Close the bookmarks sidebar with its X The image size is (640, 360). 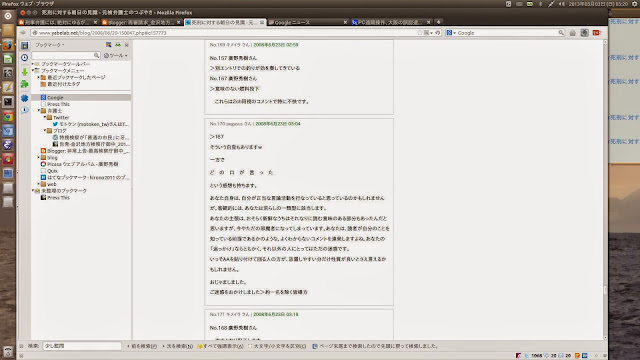(127, 45)
